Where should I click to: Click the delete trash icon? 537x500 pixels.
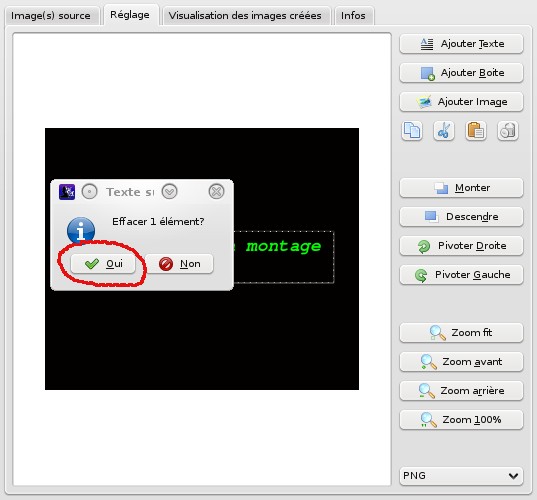point(508,131)
